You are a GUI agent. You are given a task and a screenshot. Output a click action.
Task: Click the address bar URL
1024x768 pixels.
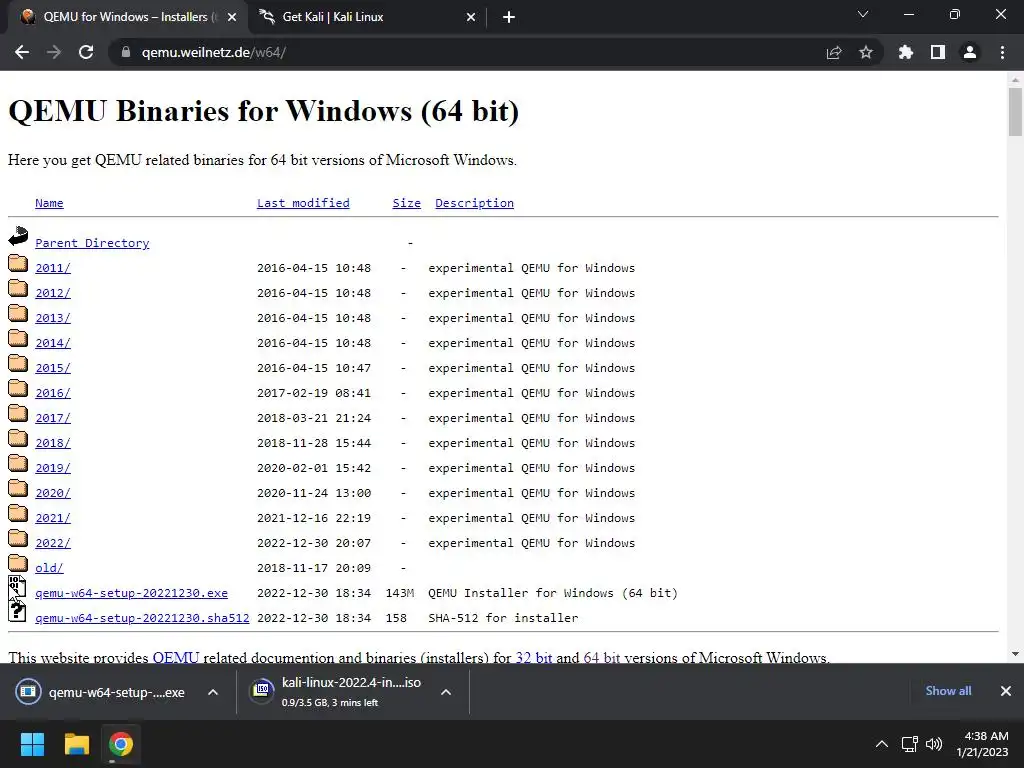tap(214, 52)
